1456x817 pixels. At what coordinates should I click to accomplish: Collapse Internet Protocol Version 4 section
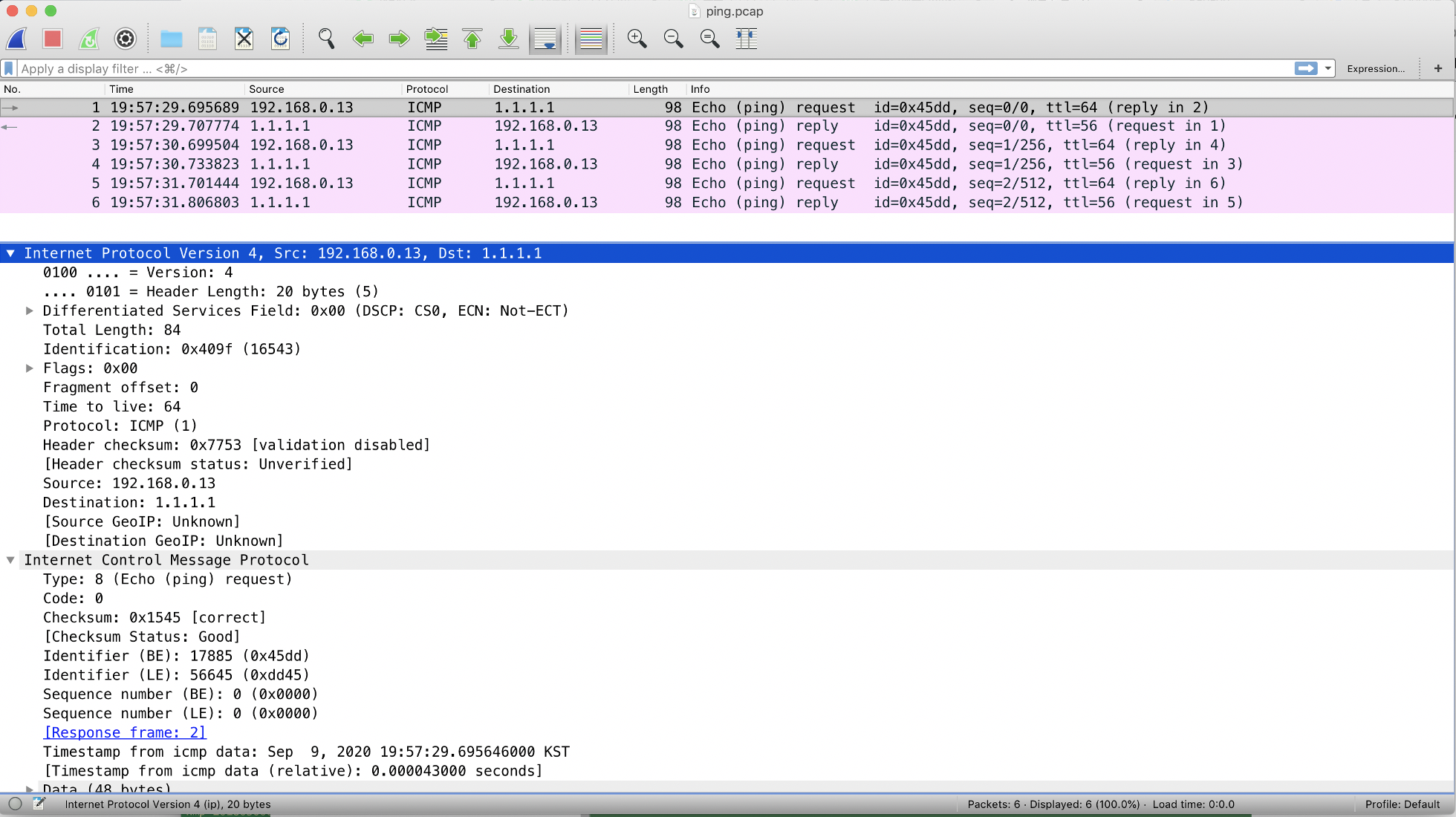click(x=10, y=253)
